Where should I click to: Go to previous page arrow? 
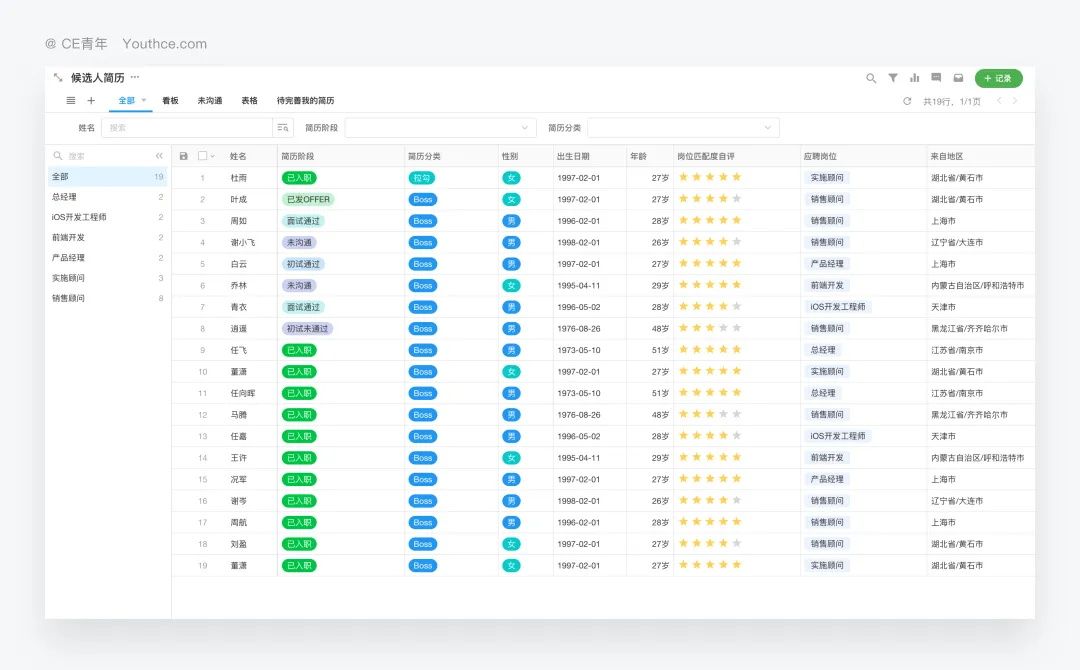[999, 101]
